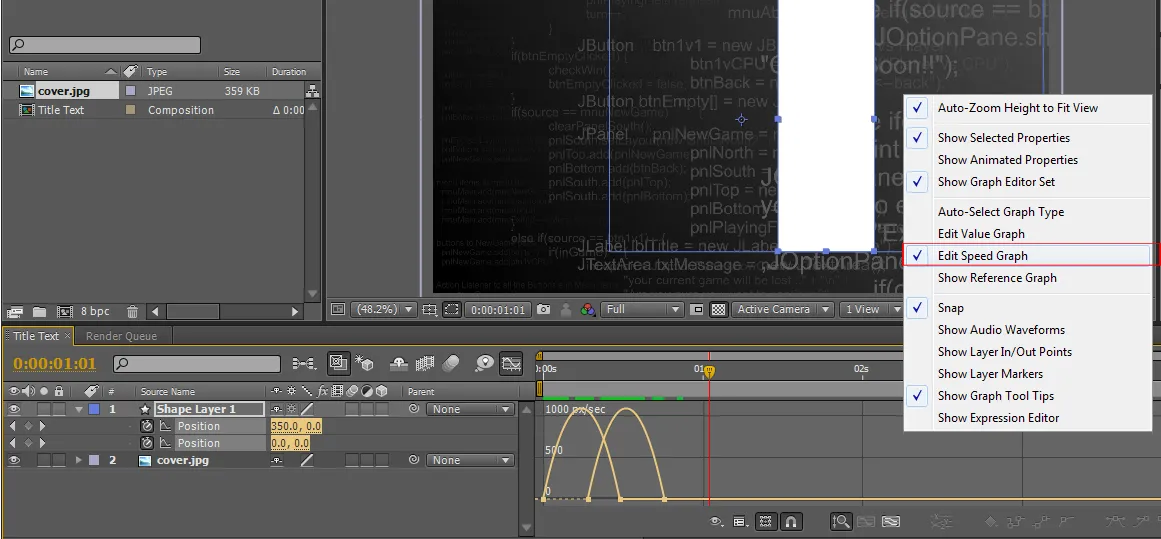Toggle Draft 3D icon in timeline
This screenshot has height=539, width=1161.
(x=364, y=363)
